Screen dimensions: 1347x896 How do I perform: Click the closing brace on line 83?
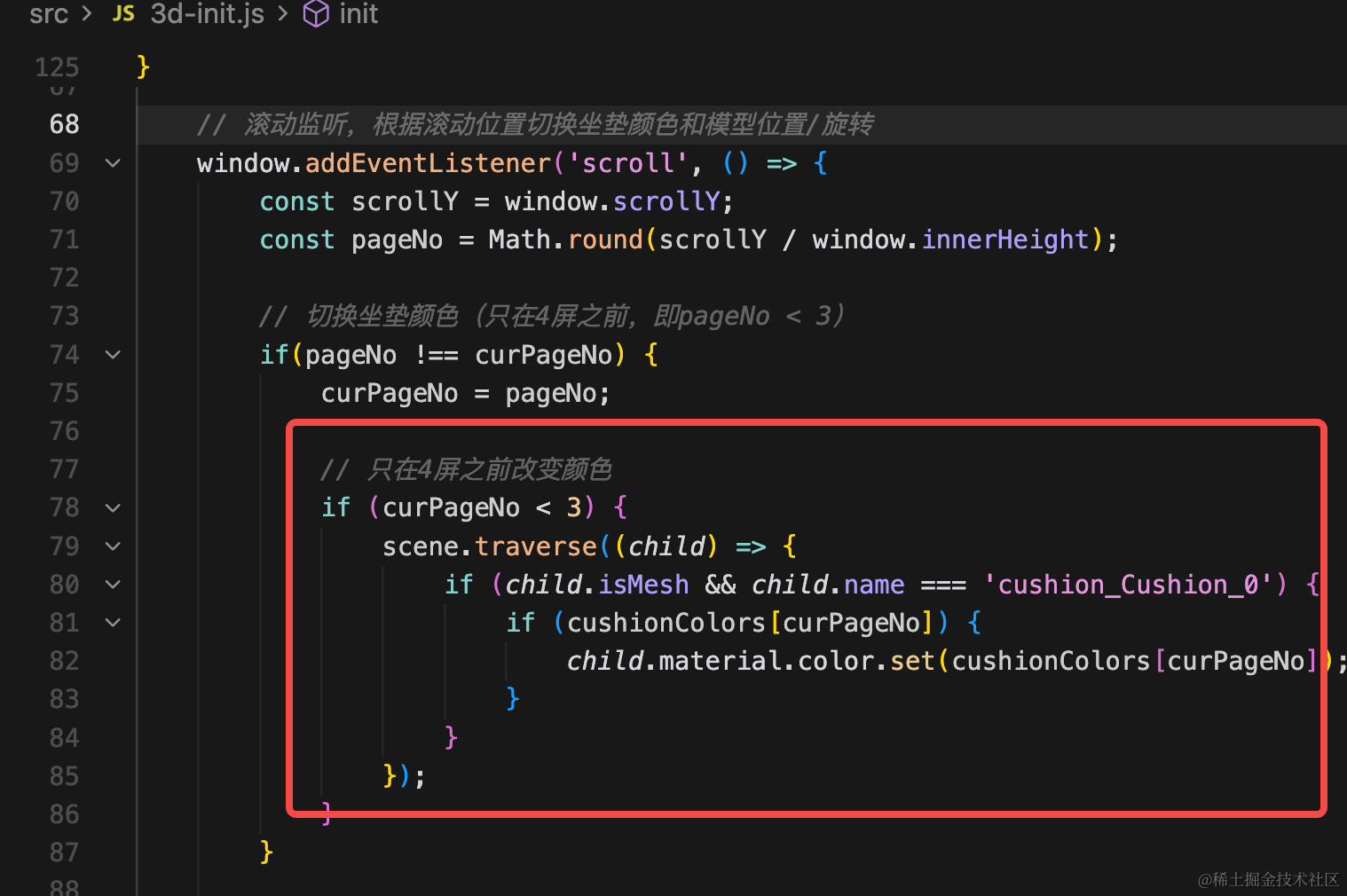[x=512, y=699]
